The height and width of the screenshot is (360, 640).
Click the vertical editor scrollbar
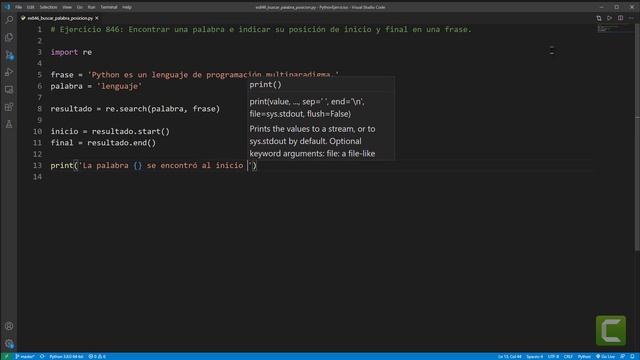pyautogui.click(x=637, y=137)
